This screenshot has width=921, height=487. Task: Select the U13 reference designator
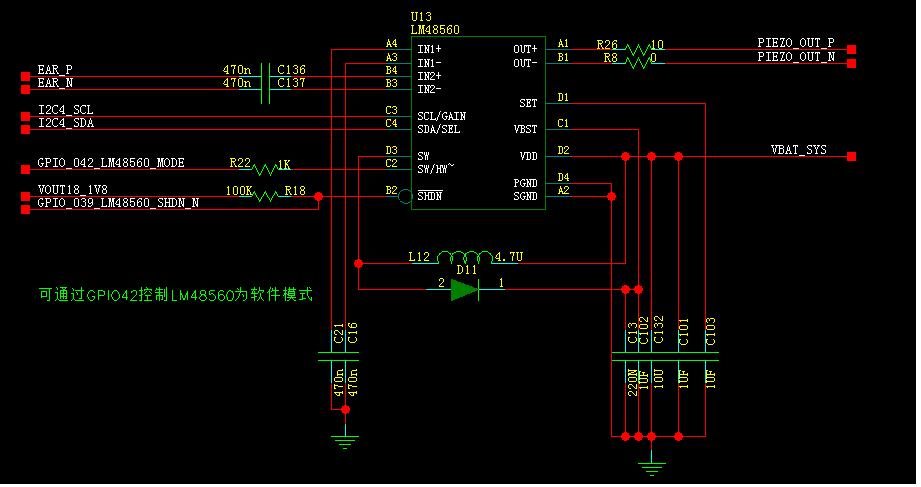(x=421, y=16)
